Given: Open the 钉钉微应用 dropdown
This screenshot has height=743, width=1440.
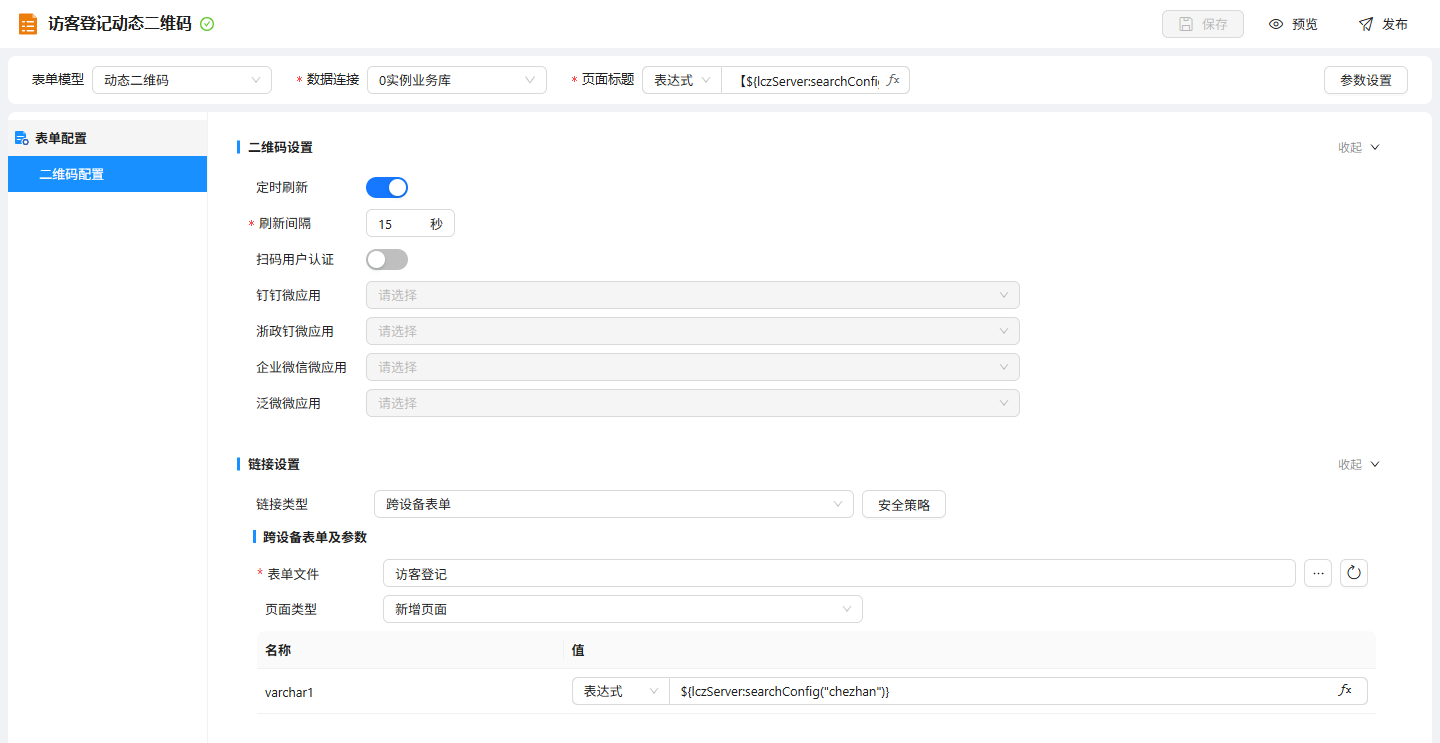Looking at the screenshot, I should pos(693,295).
